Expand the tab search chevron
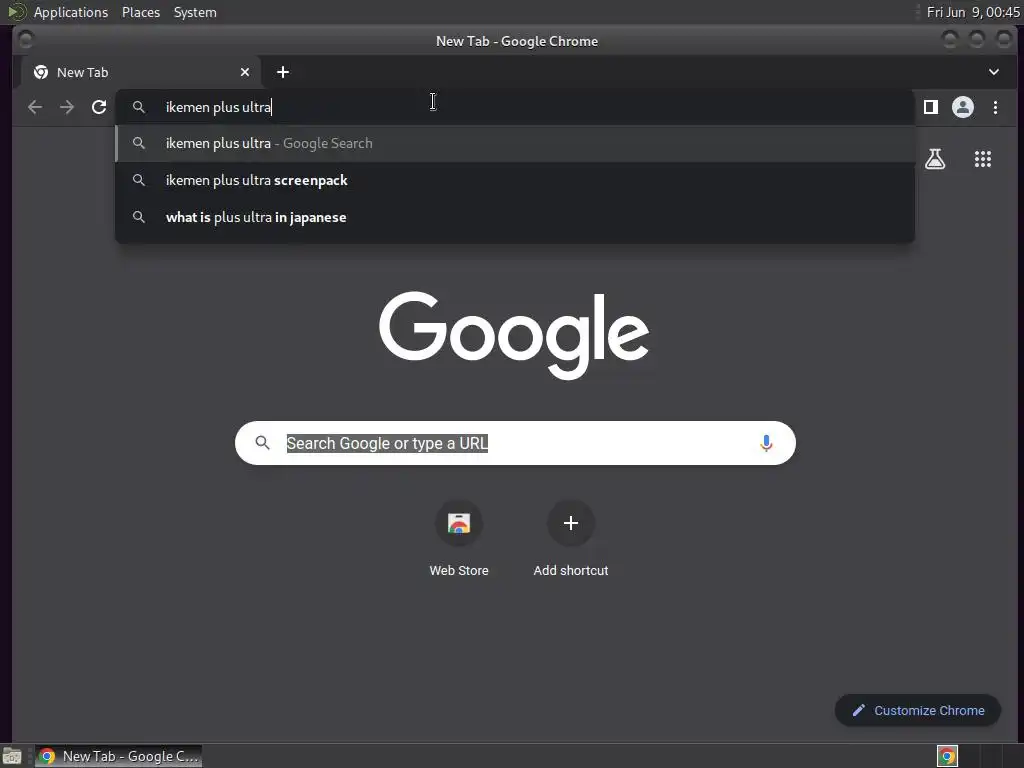 993,72
